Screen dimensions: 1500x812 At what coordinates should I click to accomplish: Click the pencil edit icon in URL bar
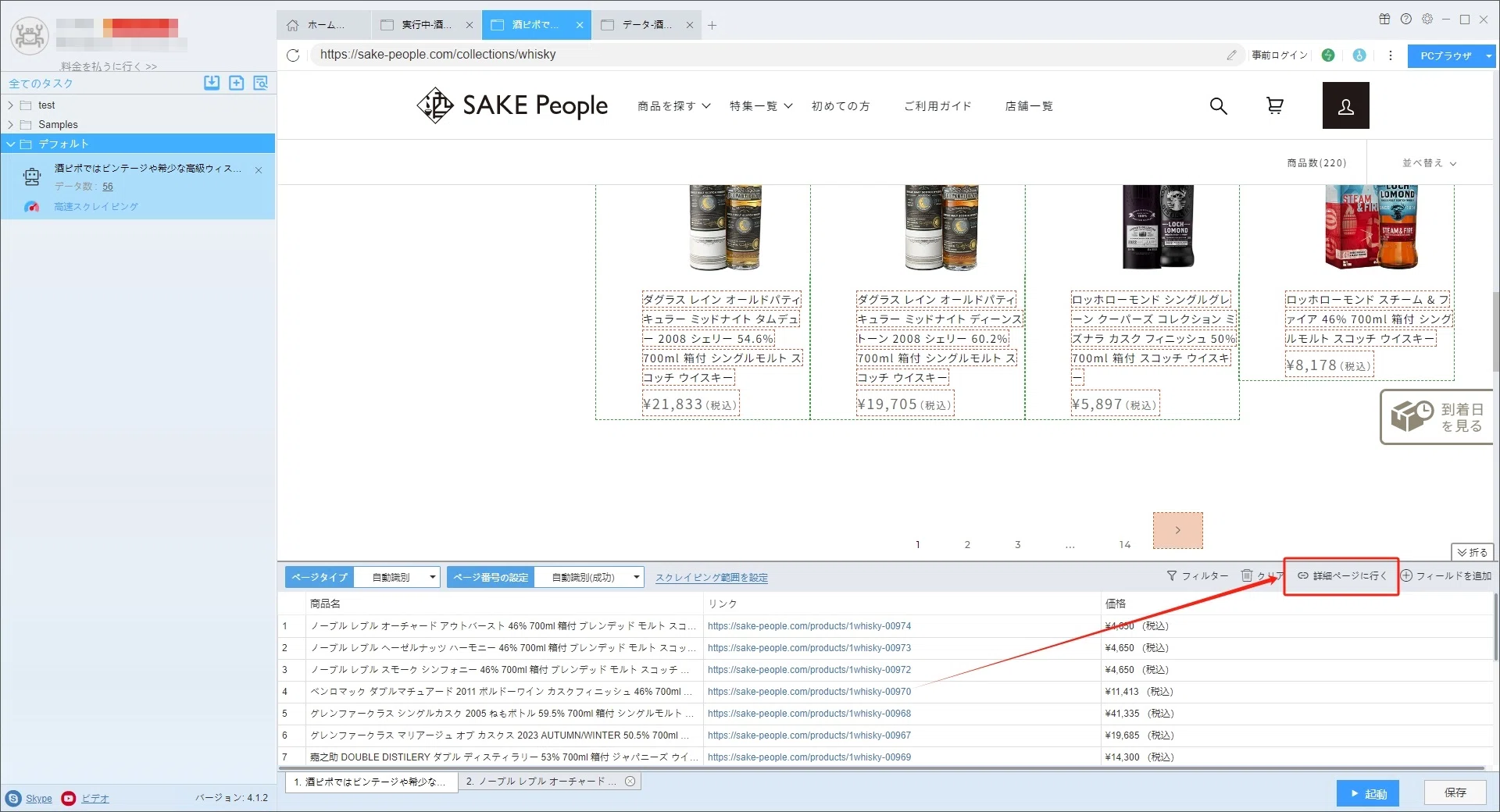pyautogui.click(x=1231, y=55)
